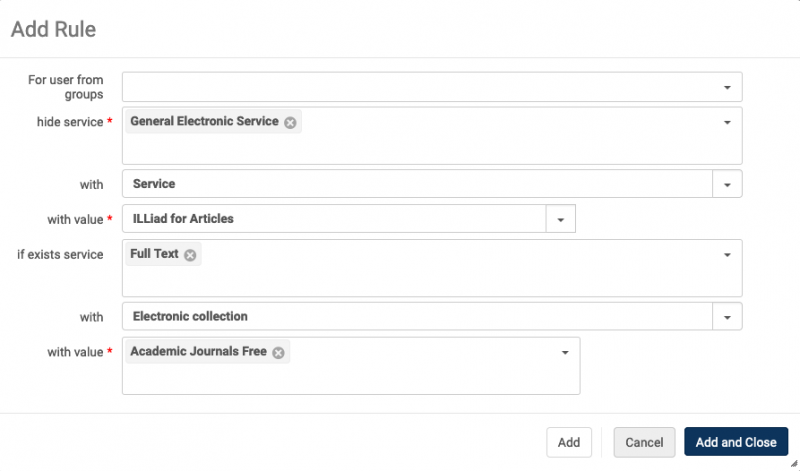Click the dialog corner resize grip
800x471 pixels.
tap(794, 463)
